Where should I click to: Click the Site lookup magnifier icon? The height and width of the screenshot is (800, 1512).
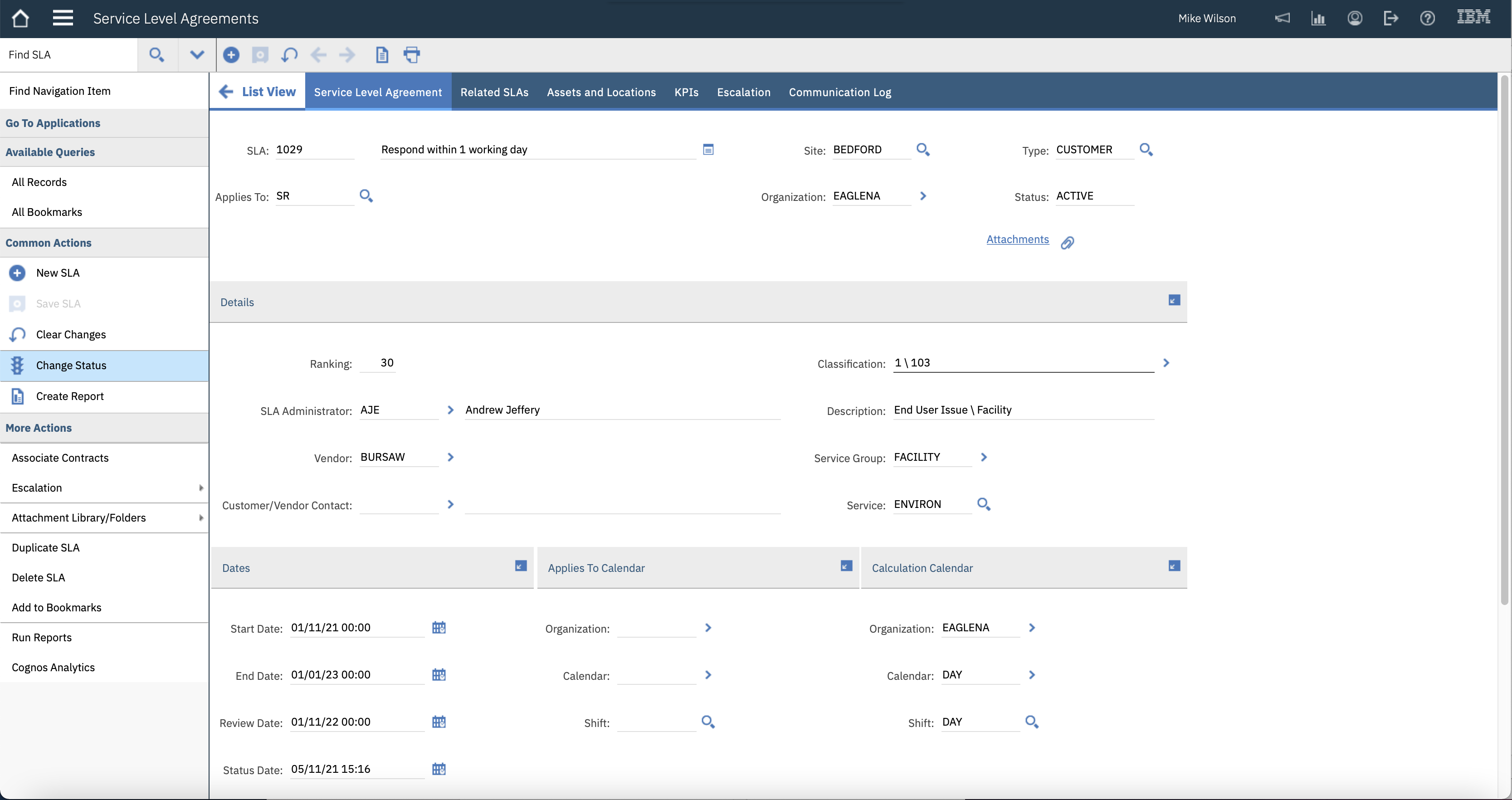tap(923, 150)
